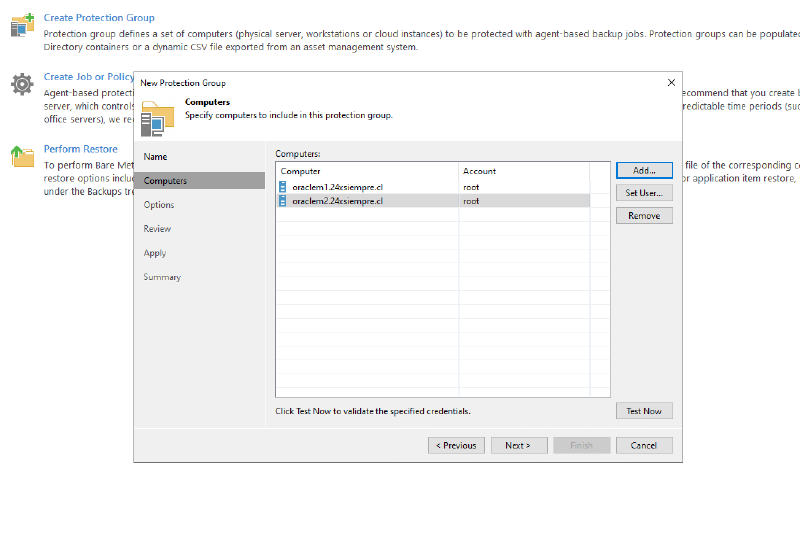Go back with the Previous button
This screenshot has height=536, width=800.
[x=456, y=445]
